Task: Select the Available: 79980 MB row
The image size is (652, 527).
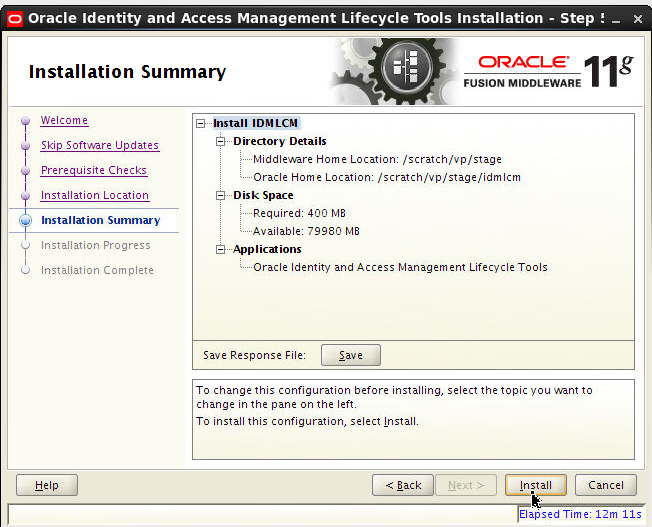Action: (306, 231)
